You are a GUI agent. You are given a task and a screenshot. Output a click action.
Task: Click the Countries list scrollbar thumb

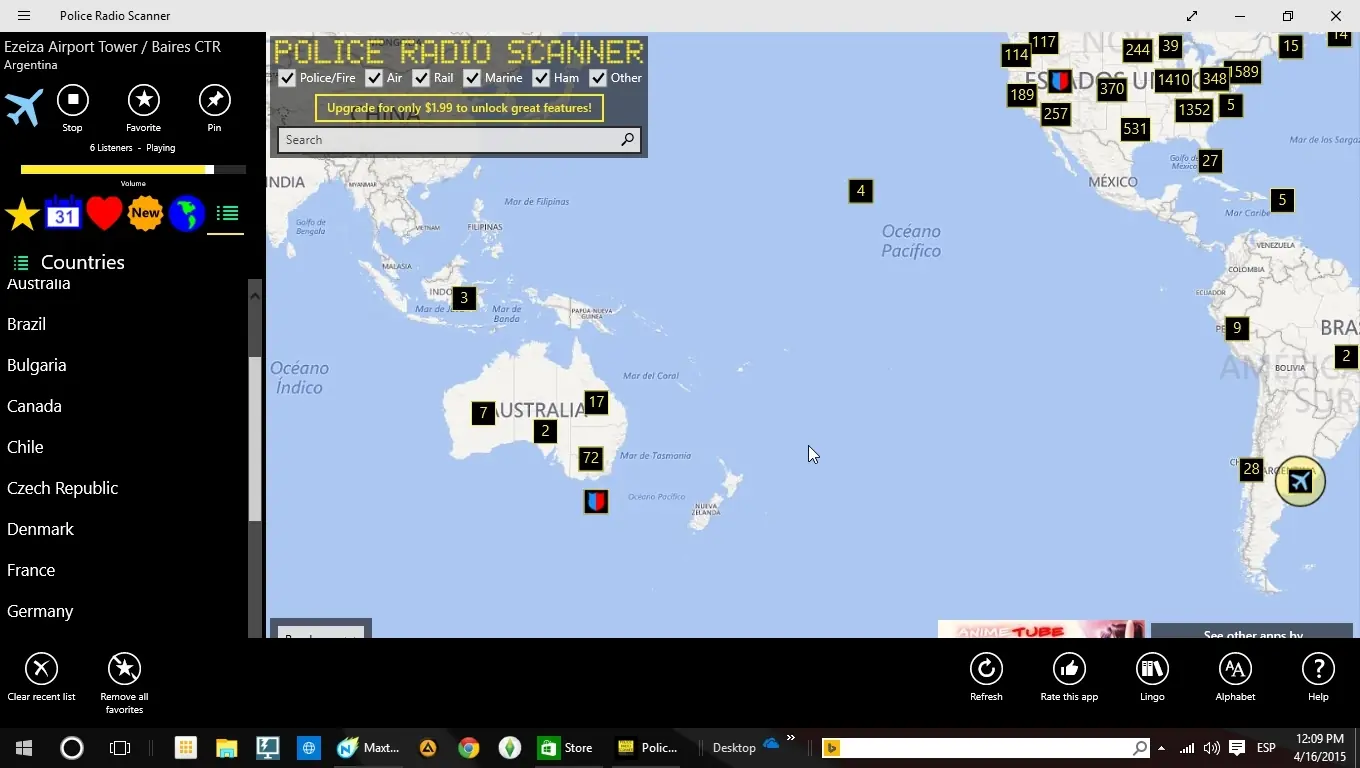pyautogui.click(x=255, y=438)
